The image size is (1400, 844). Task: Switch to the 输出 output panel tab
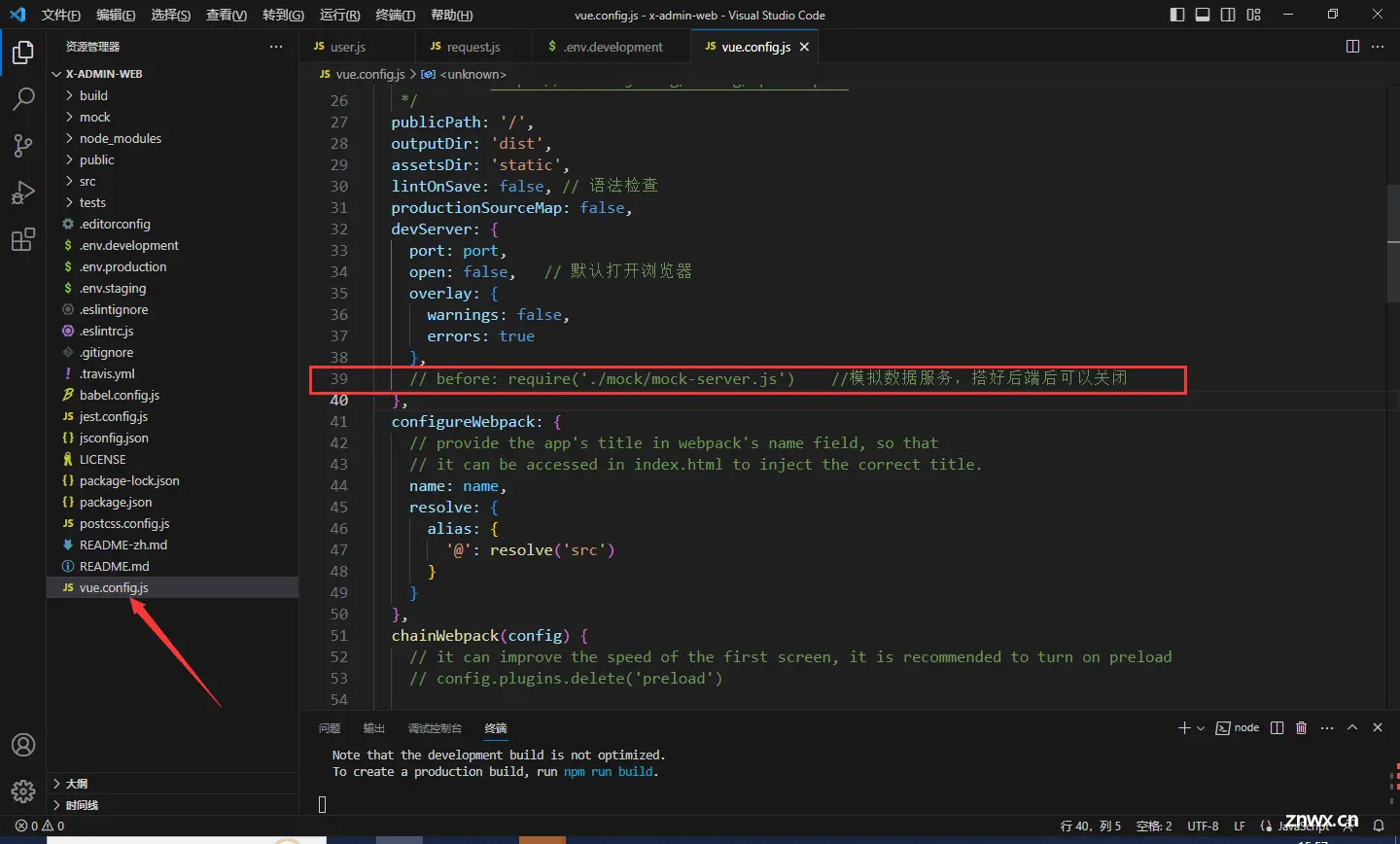pos(374,728)
